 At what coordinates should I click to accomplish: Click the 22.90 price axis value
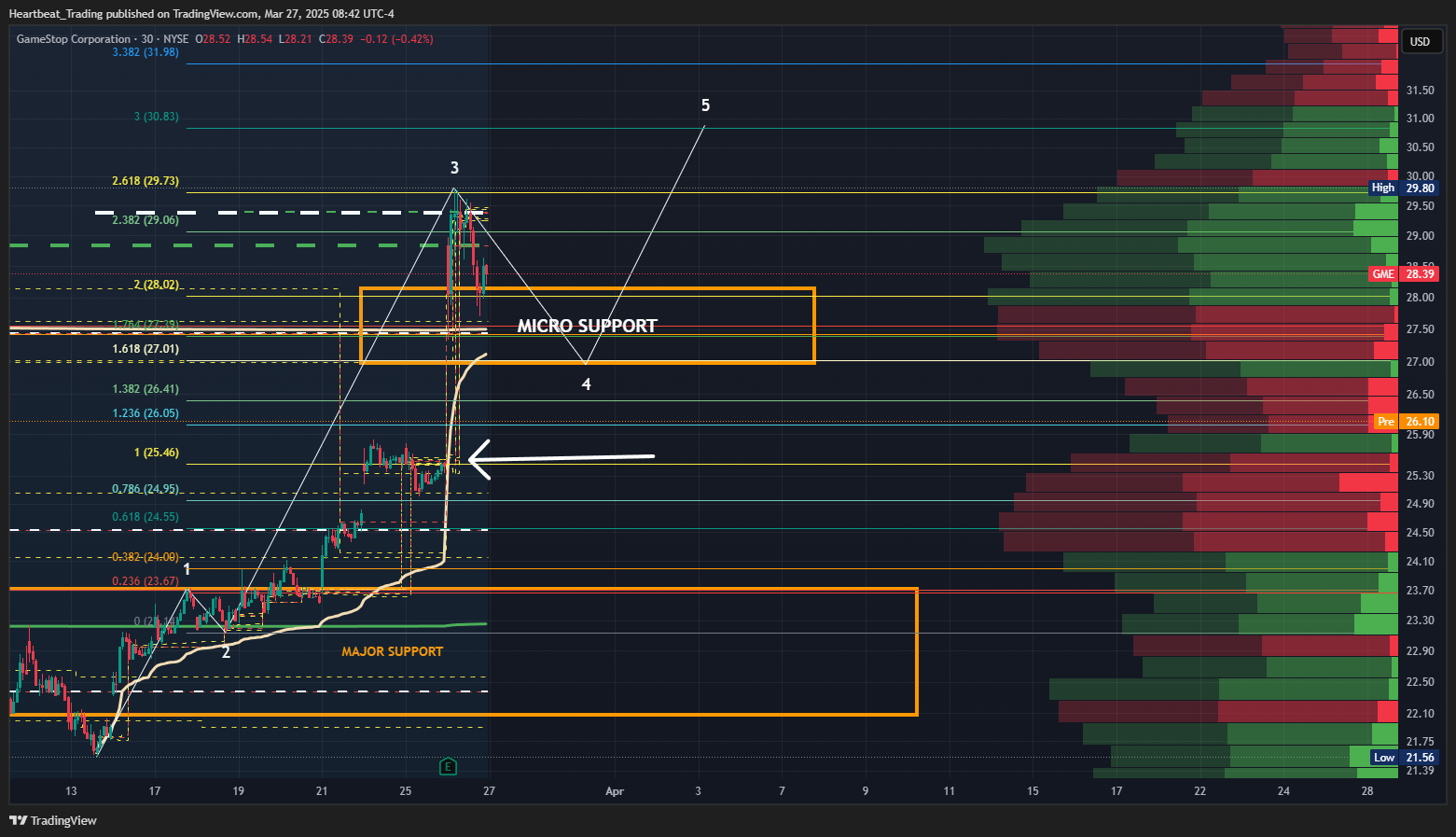1421,651
